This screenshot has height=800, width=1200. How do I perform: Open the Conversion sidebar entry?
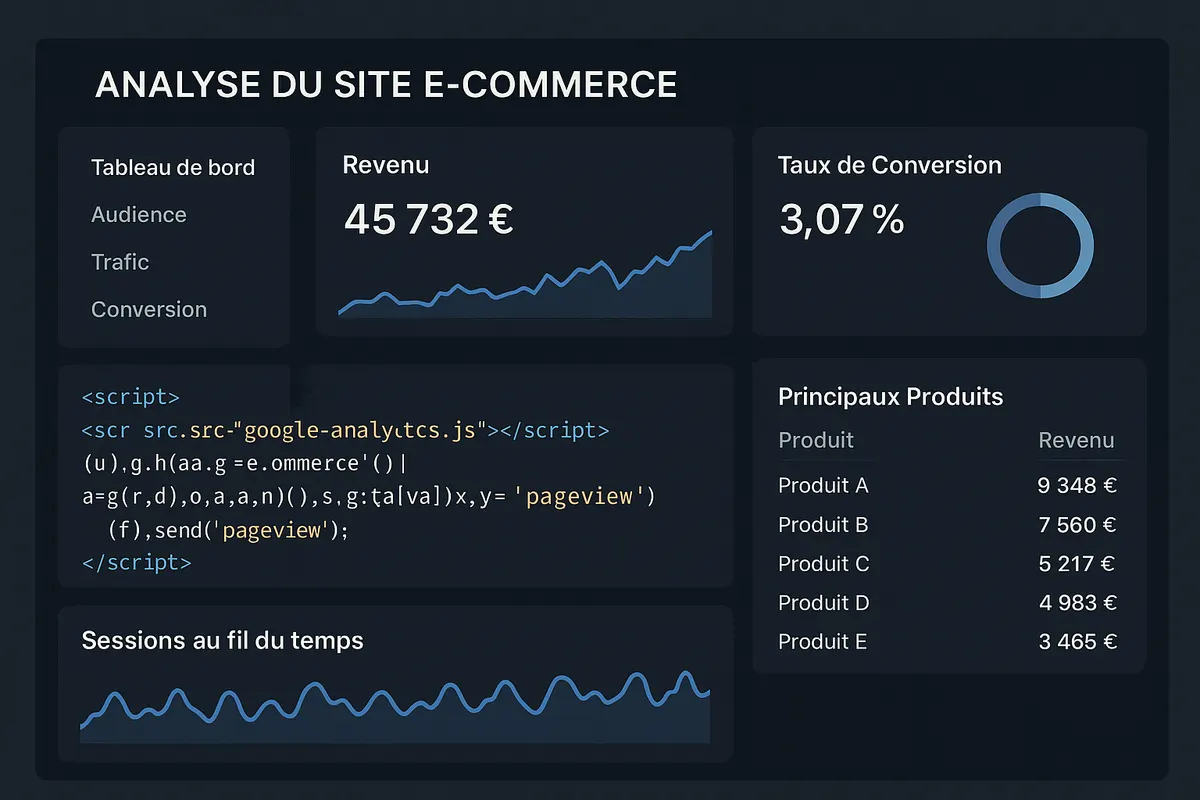[149, 310]
